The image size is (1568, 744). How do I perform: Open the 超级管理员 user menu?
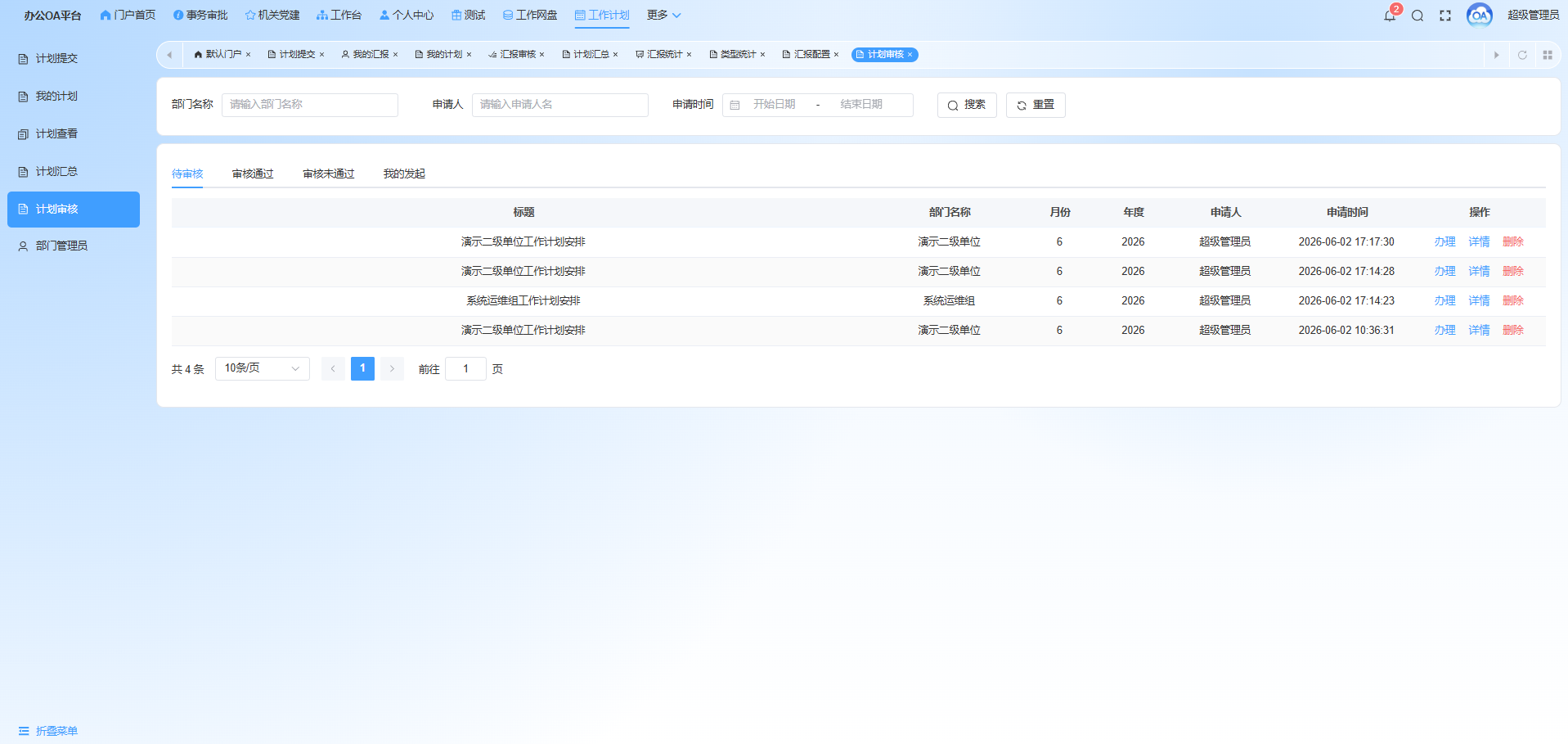coord(1533,16)
